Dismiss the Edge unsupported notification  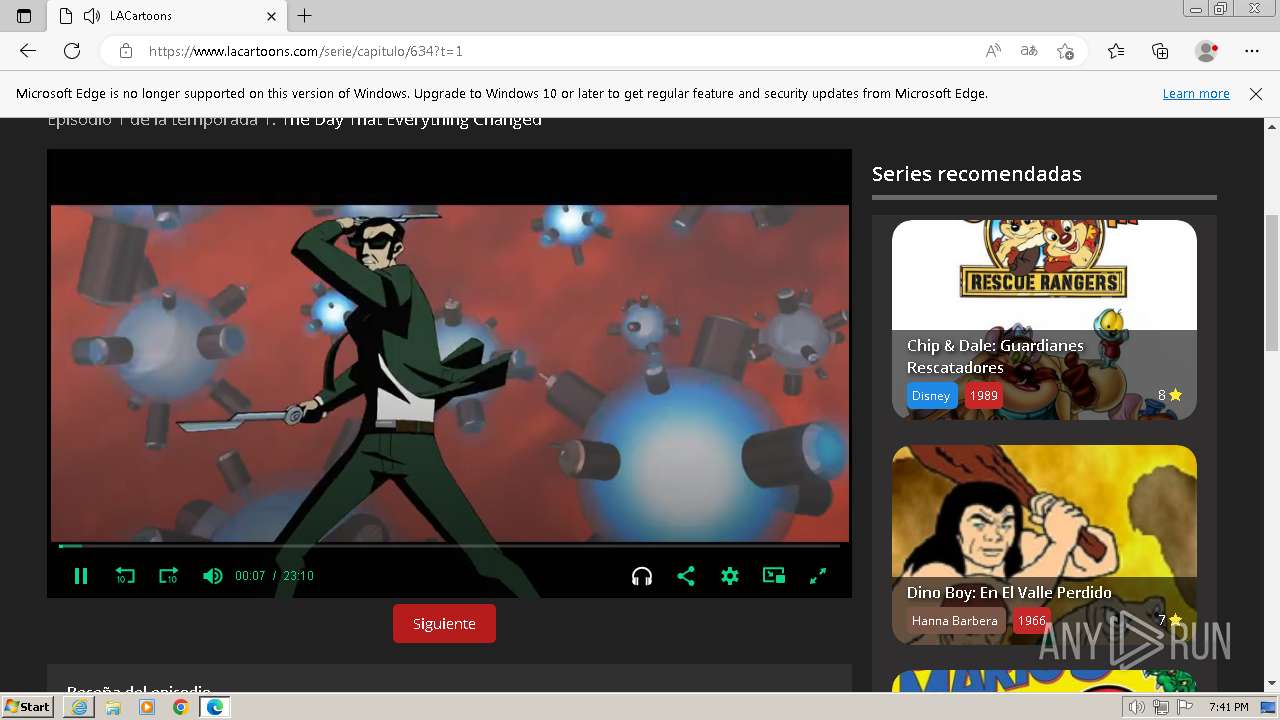click(x=1256, y=93)
